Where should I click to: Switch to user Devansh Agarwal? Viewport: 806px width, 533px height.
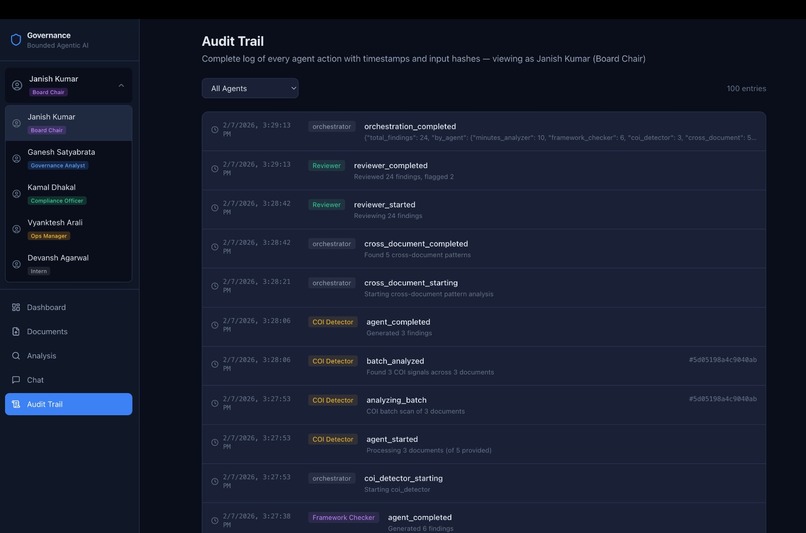click(68, 264)
